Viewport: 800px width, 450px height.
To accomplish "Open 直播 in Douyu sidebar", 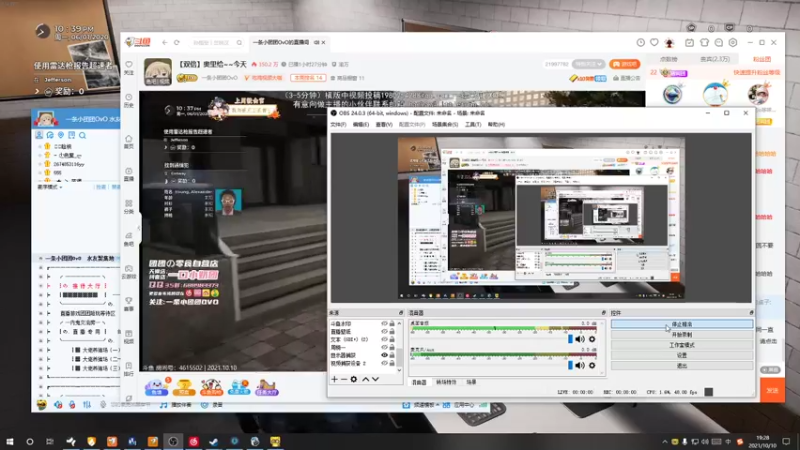I will click(129, 174).
